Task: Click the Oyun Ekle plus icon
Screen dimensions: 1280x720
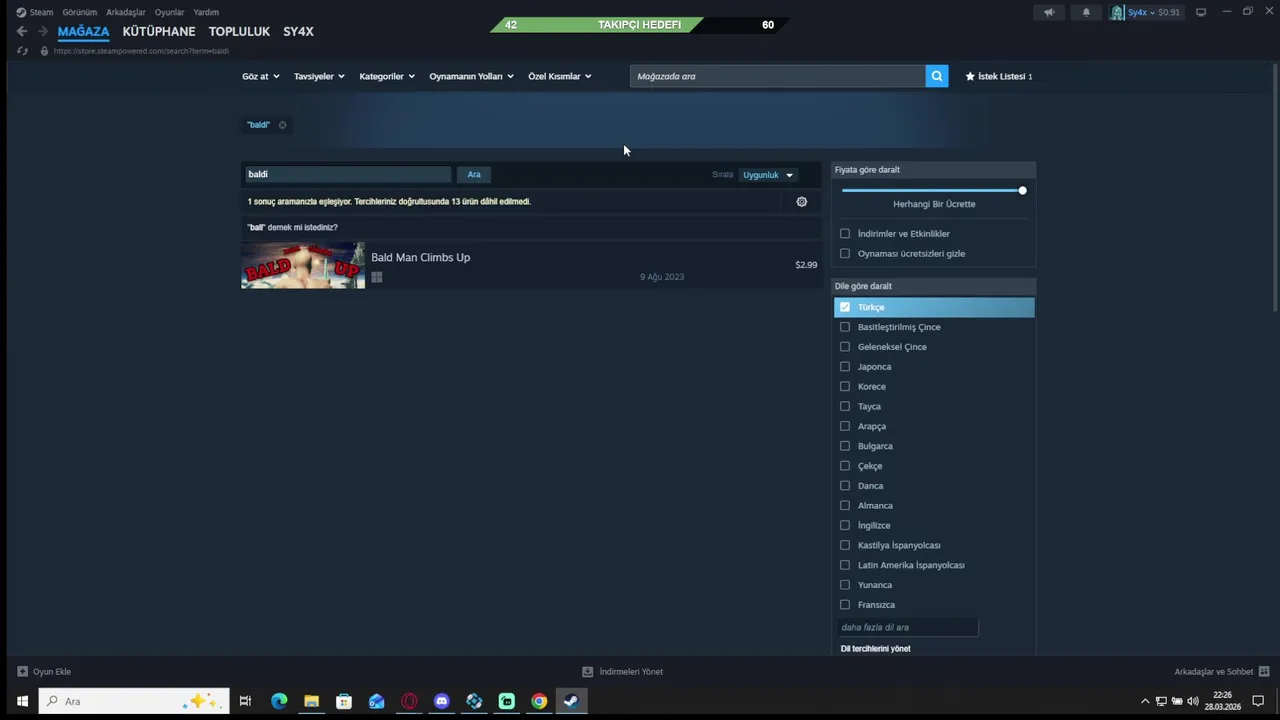Action: (22, 672)
